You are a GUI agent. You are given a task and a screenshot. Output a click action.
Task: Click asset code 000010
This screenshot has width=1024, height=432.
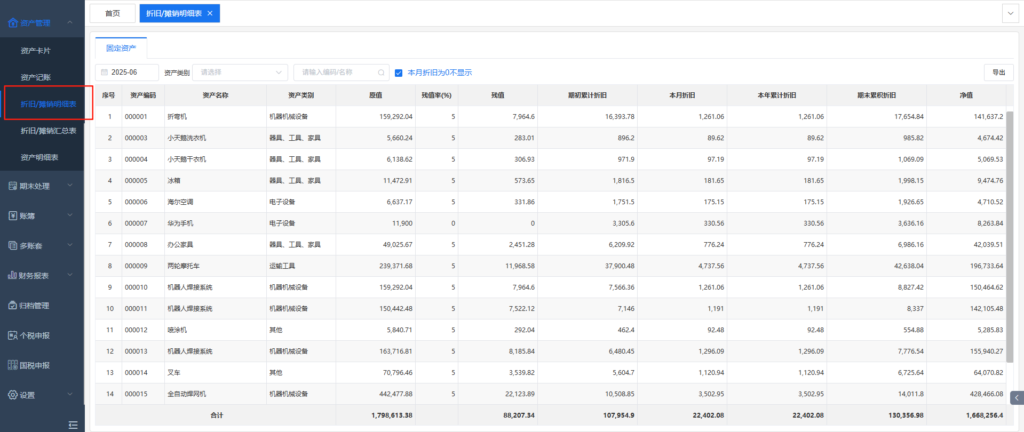136,287
